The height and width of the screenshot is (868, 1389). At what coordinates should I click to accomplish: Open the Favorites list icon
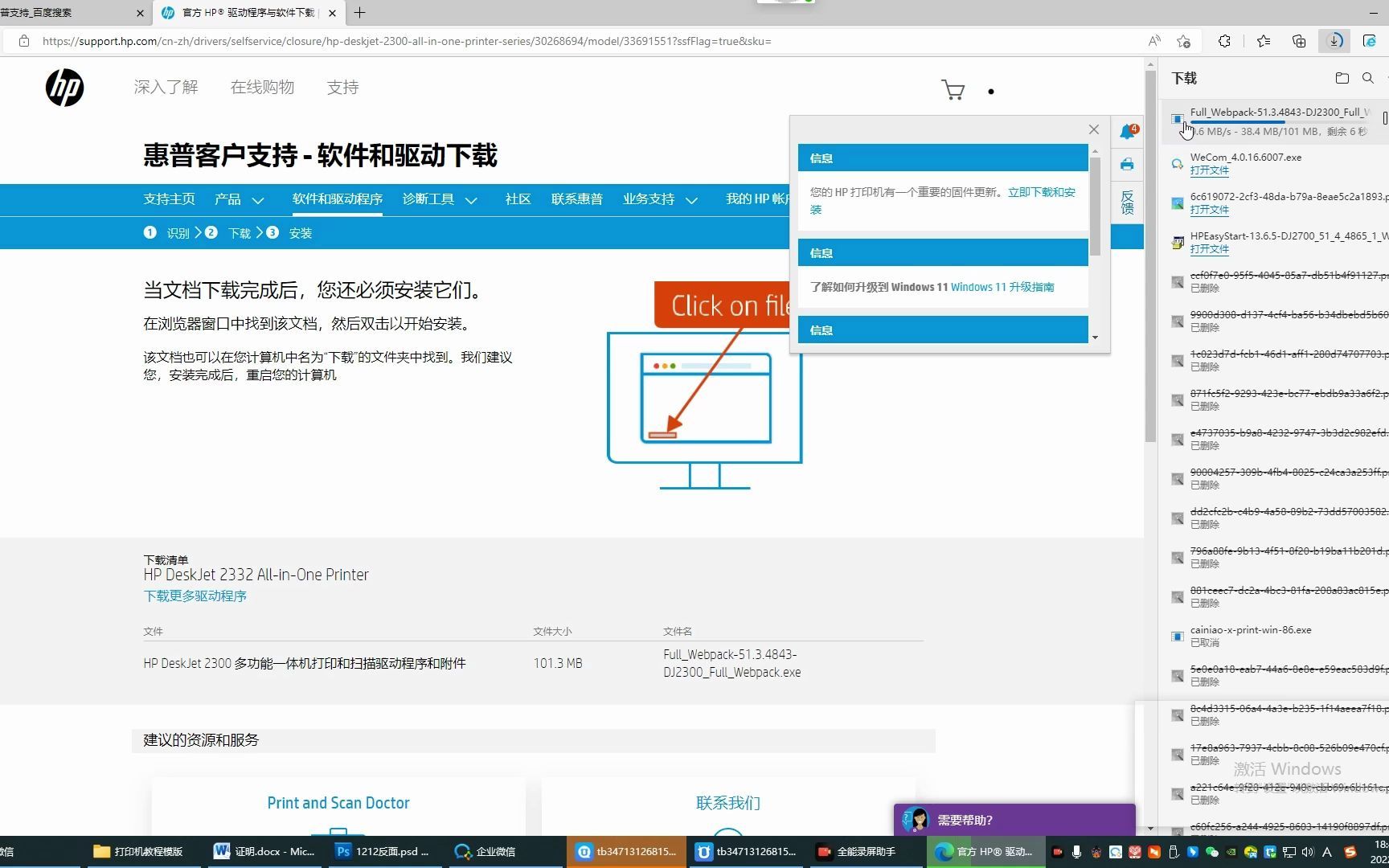(x=1264, y=41)
